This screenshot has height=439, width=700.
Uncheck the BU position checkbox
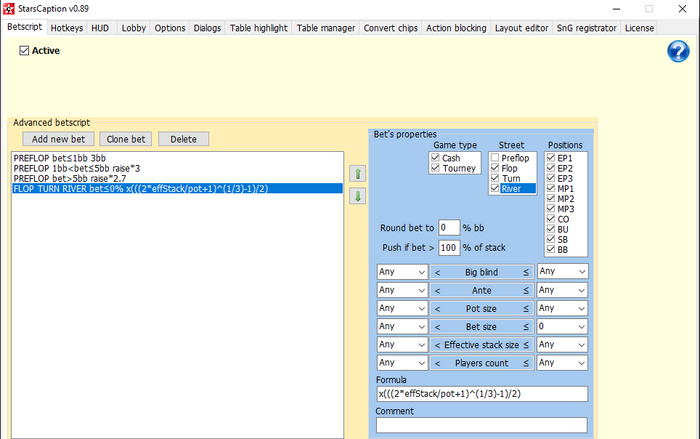tap(552, 229)
